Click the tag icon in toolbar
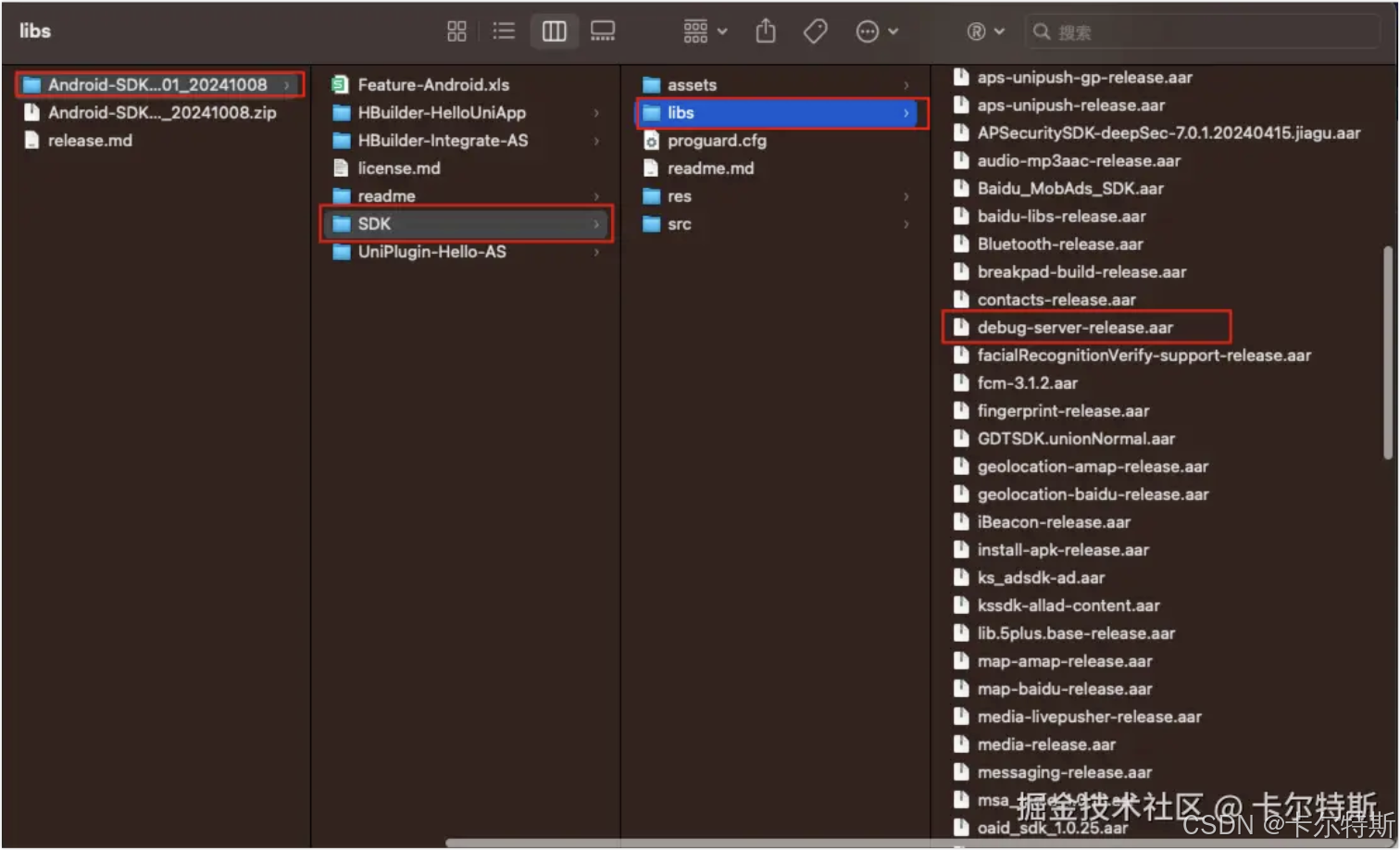The height and width of the screenshot is (850, 1400). pyautogui.click(x=816, y=31)
